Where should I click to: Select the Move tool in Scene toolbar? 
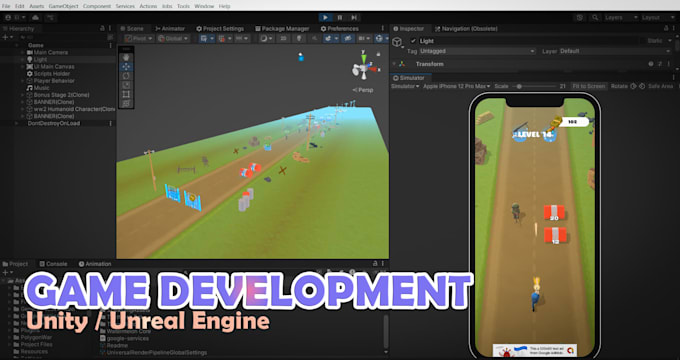tap(126, 66)
